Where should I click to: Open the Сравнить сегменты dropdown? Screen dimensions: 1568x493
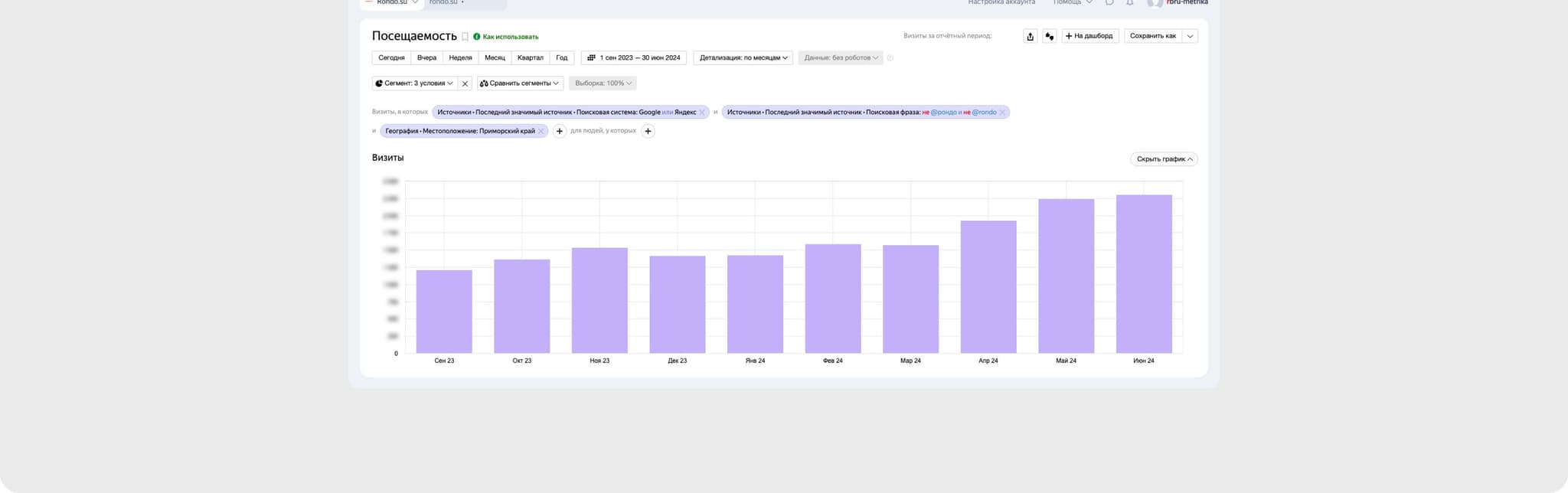coord(520,83)
